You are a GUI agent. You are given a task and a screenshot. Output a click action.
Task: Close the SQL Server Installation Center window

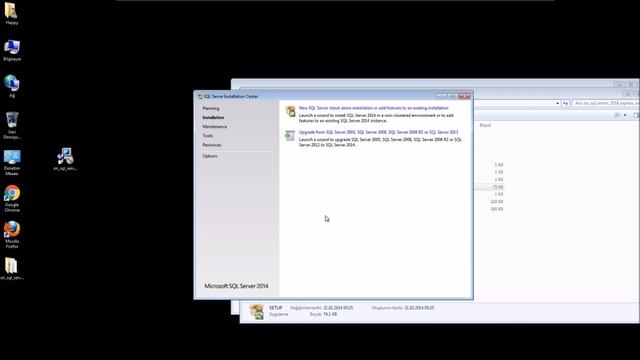coord(464,96)
